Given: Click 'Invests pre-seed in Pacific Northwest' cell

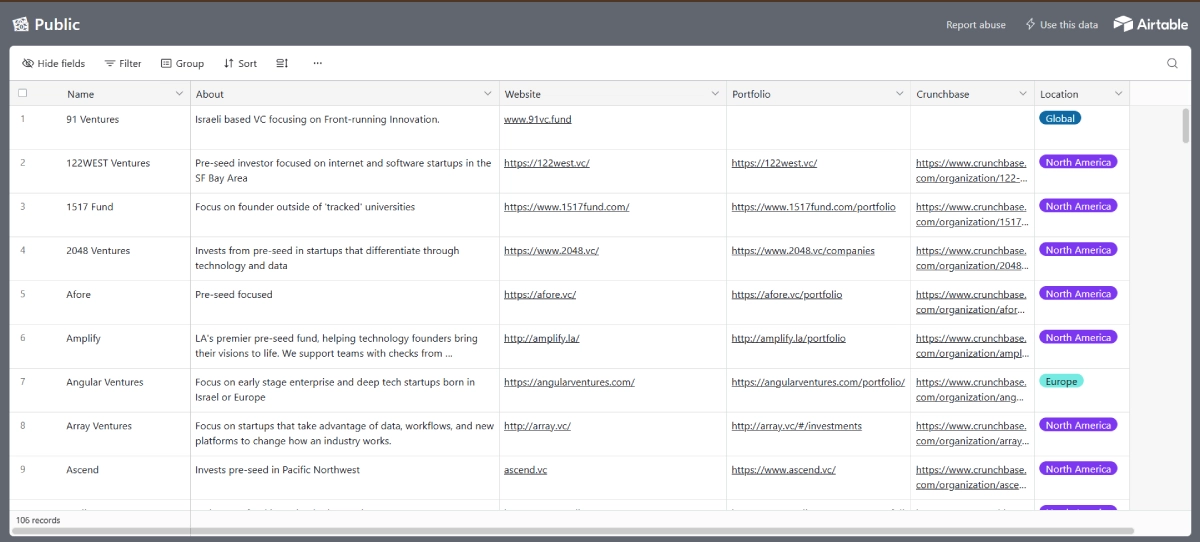Looking at the screenshot, I should 345,478.
